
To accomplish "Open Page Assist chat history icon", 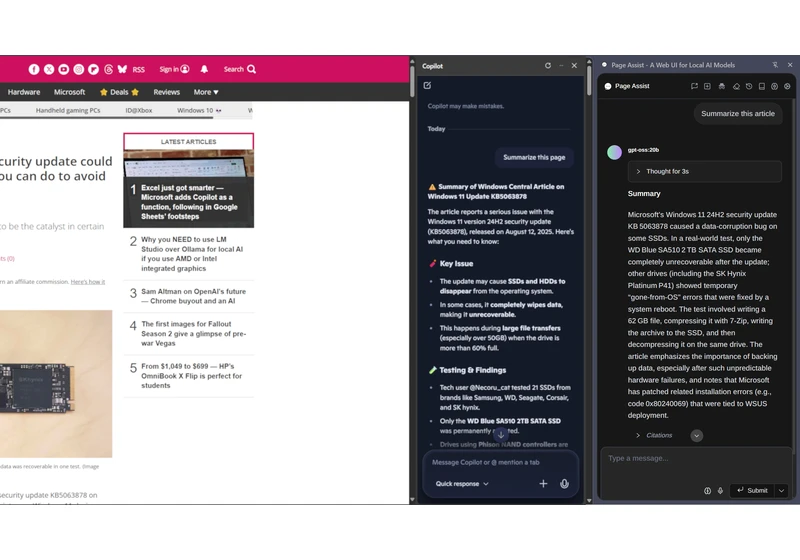I will pyautogui.click(x=749, y=86).
